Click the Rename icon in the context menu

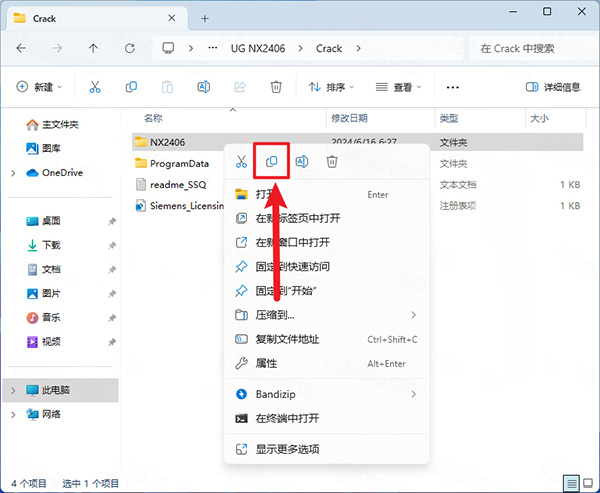[302, 162]
